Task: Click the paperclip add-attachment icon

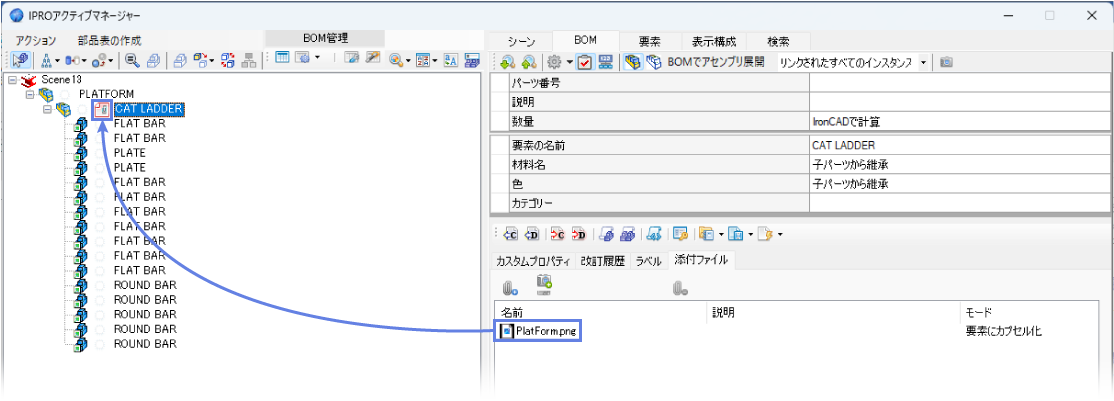Action: click(x=509, y=289)
